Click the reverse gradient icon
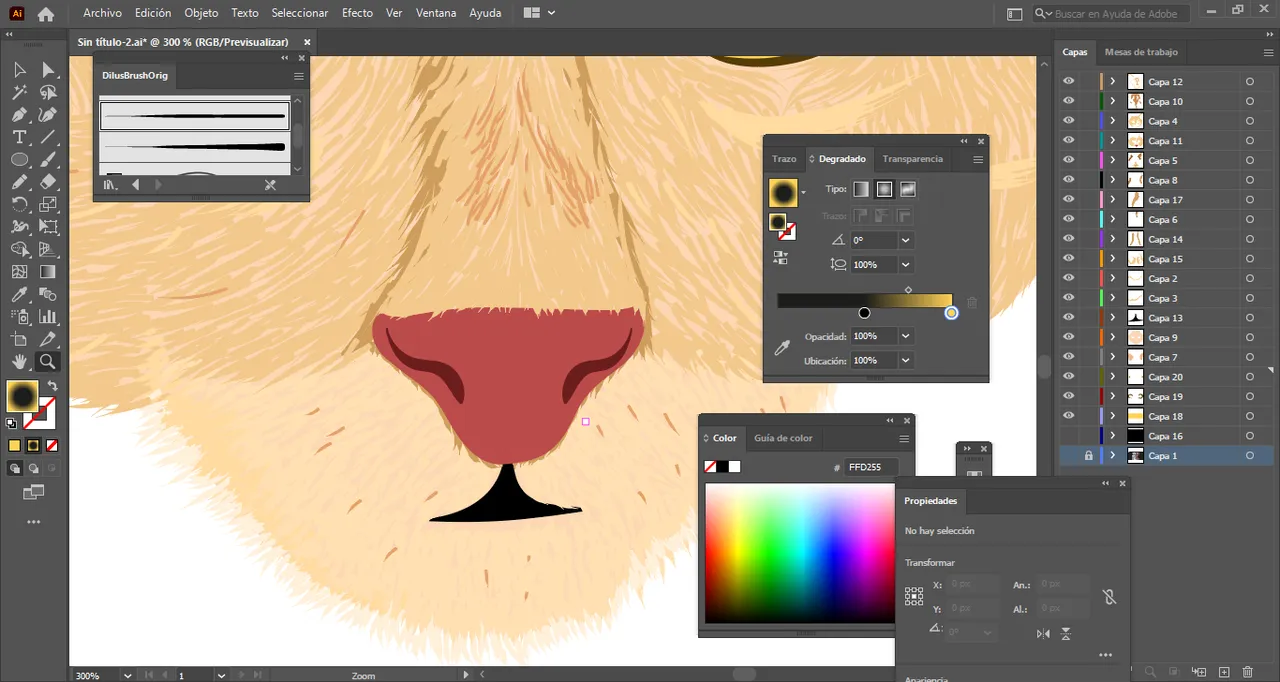Screen dimensions: 1280x682 coord(780,258)
